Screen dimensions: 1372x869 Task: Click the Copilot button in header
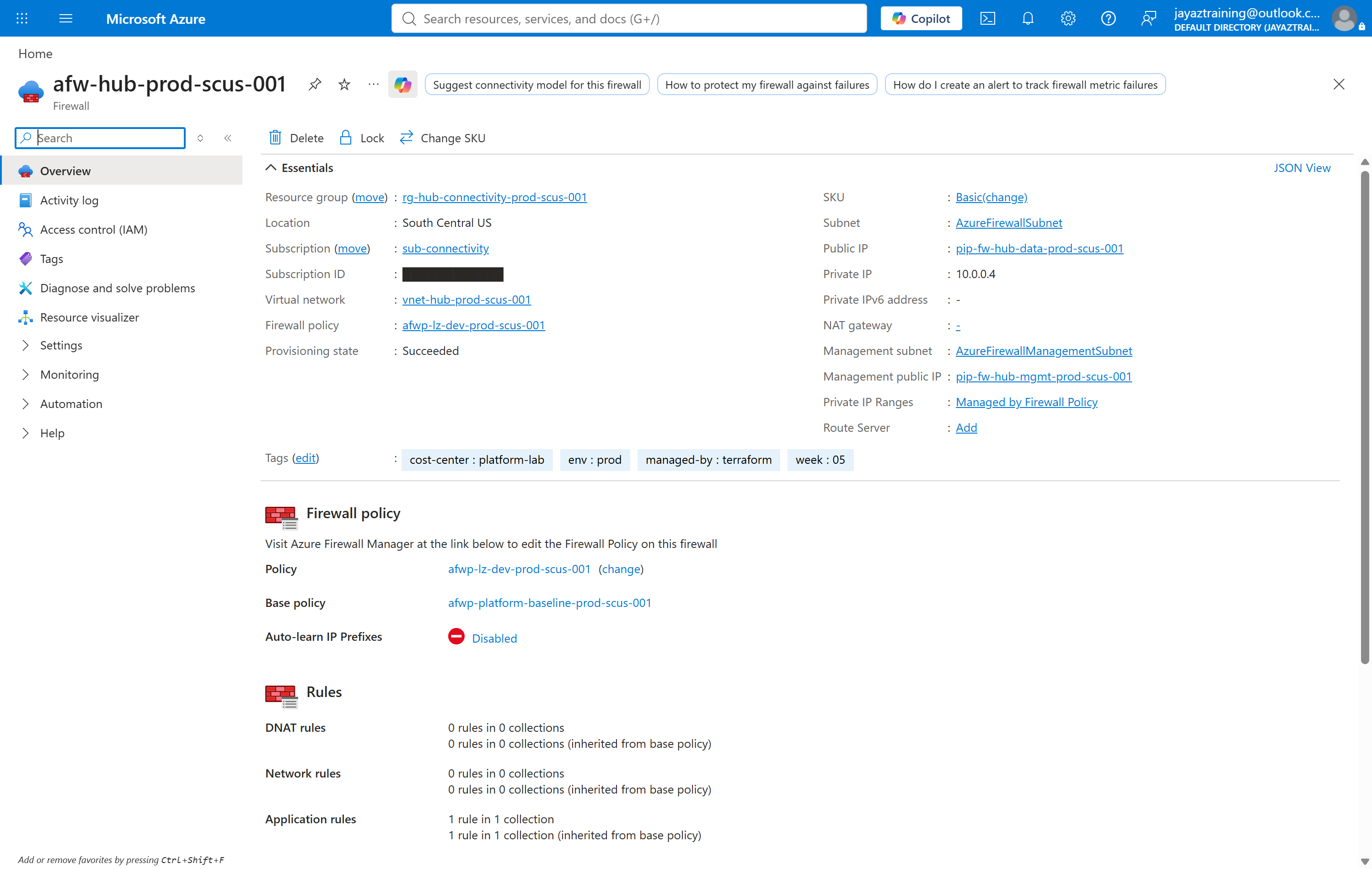921,19
